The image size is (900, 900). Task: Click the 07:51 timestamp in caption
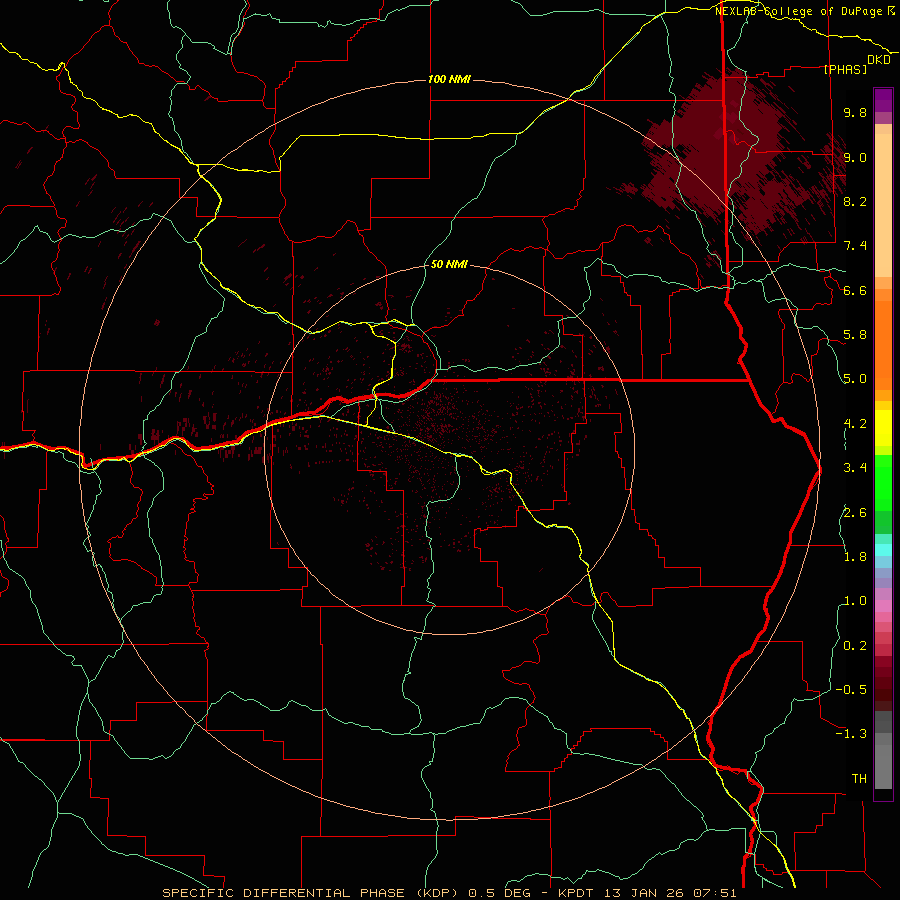pos(715,893)
